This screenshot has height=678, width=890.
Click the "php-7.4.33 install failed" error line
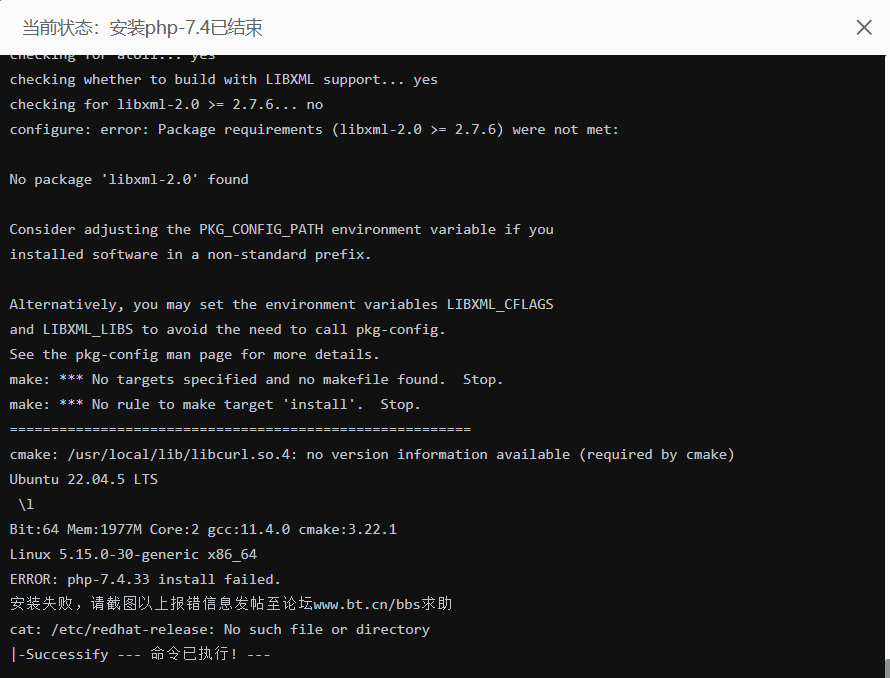(145, 579)
